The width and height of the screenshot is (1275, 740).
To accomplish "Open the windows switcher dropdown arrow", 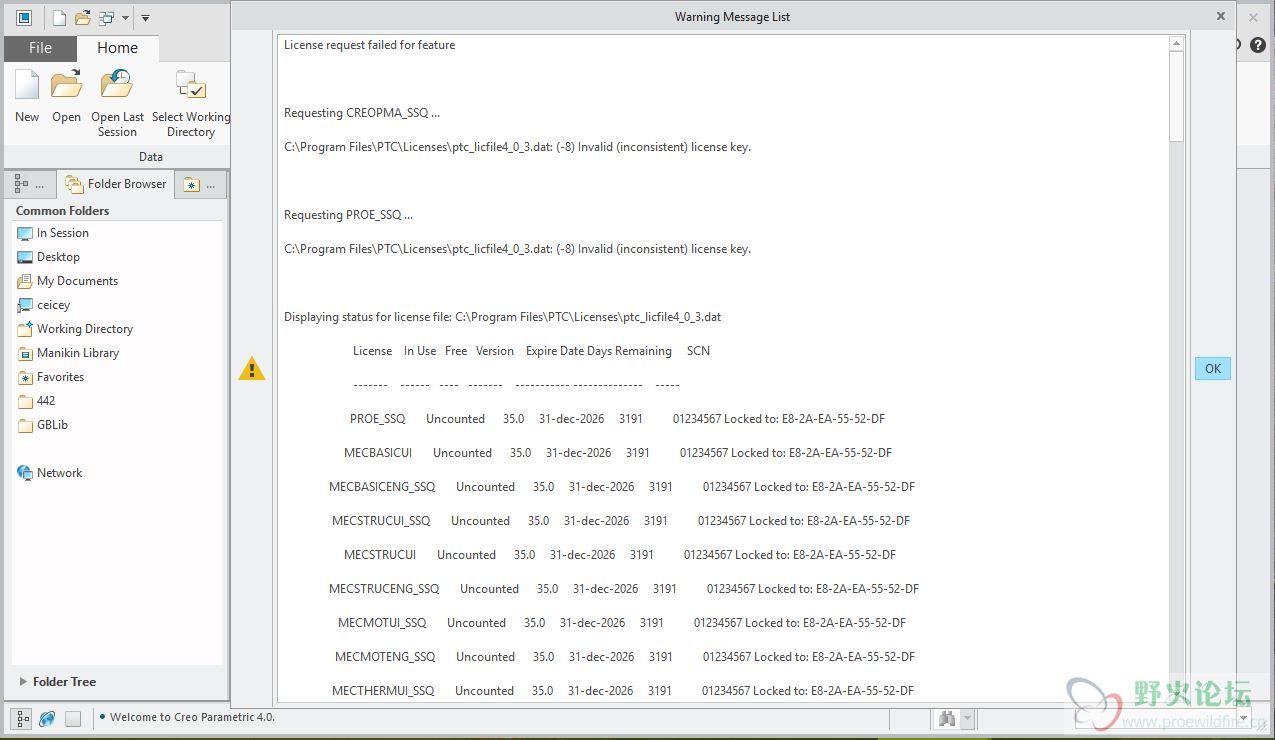I will point(125,18).
